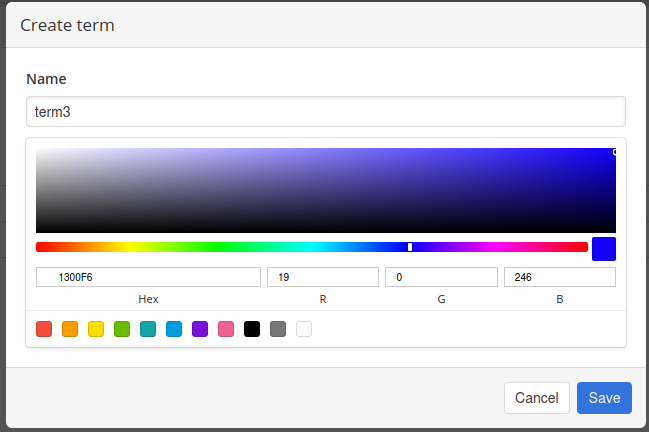The width and height of the screenshot is (649, 432).
Task: Edit the G green value field
Action: pyautogui.click(x=440, y=277)
